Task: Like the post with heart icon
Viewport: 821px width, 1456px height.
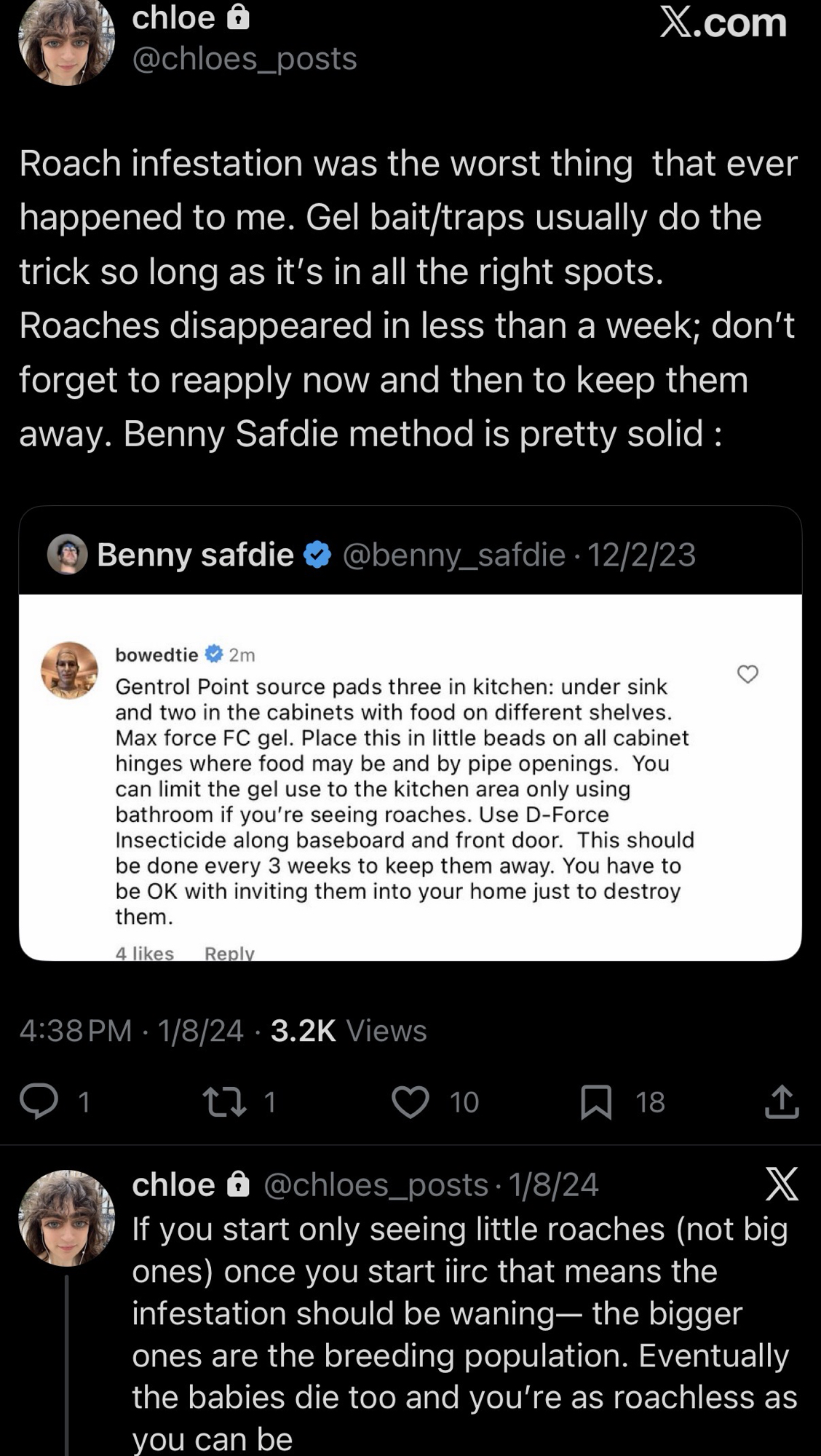Action: click(410, 1101)
